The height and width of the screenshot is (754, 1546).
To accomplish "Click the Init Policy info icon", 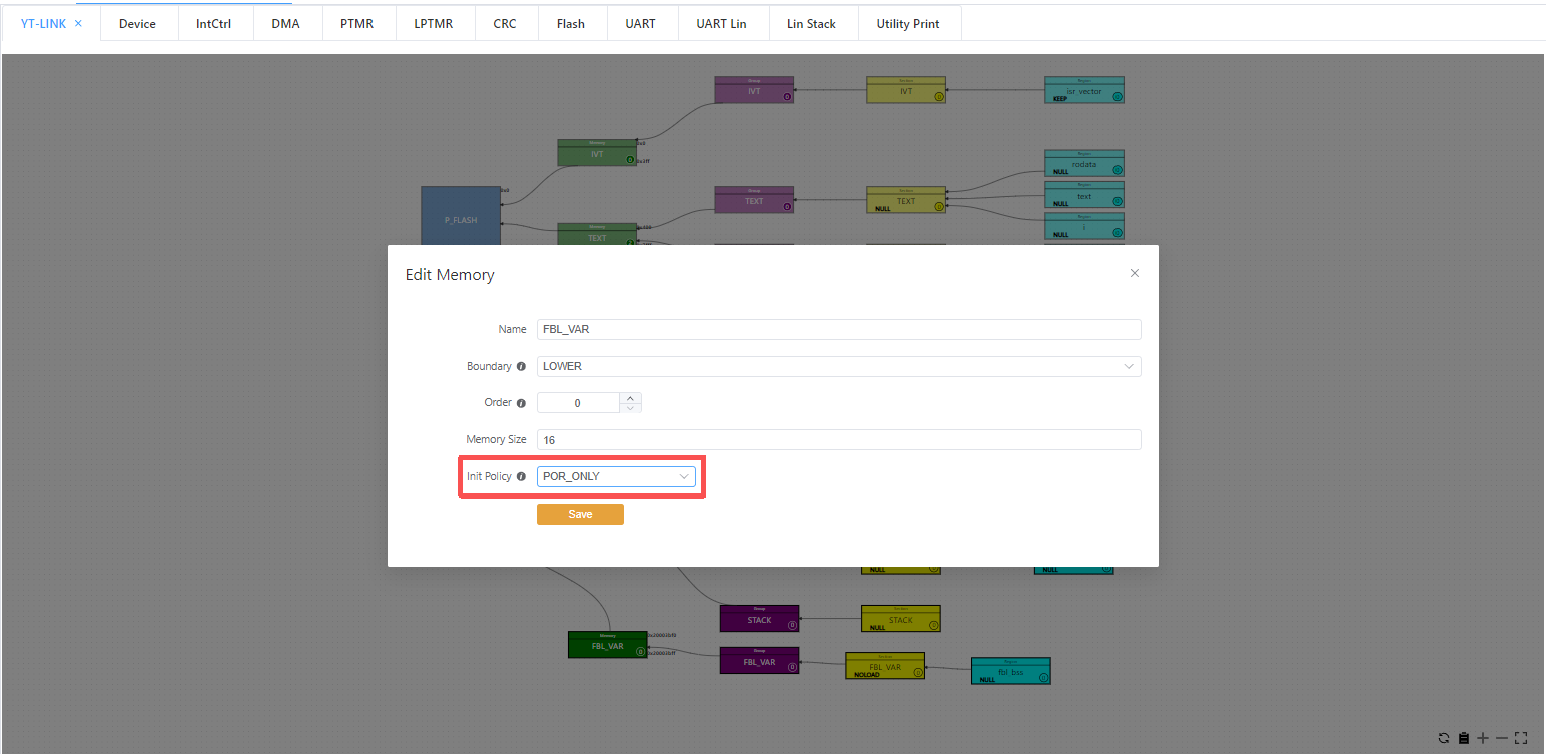I will point(521,477).
